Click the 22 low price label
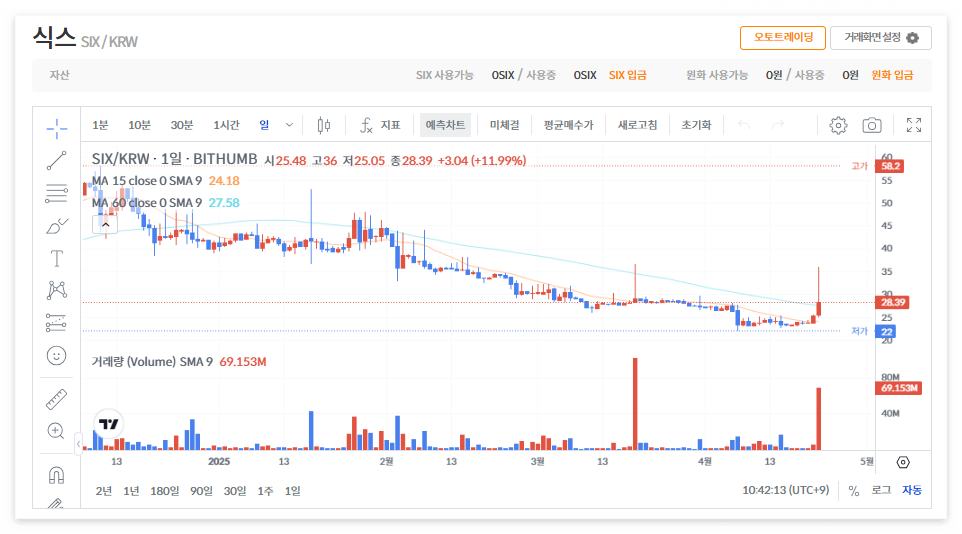Image resolution: width=962 pixels, height=534 pixels. 886,332
